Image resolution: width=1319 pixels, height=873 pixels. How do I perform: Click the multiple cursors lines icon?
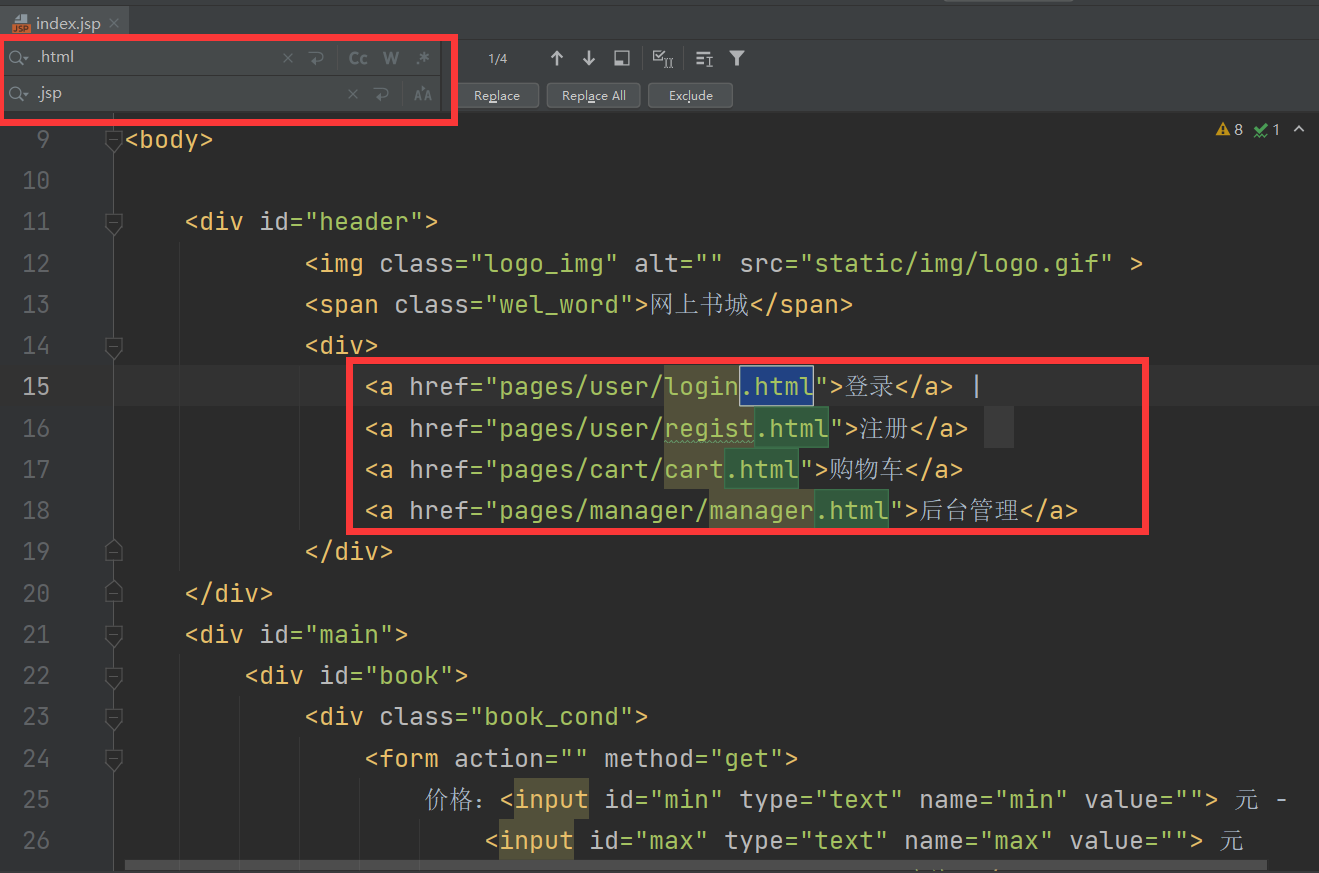(704, 59)
